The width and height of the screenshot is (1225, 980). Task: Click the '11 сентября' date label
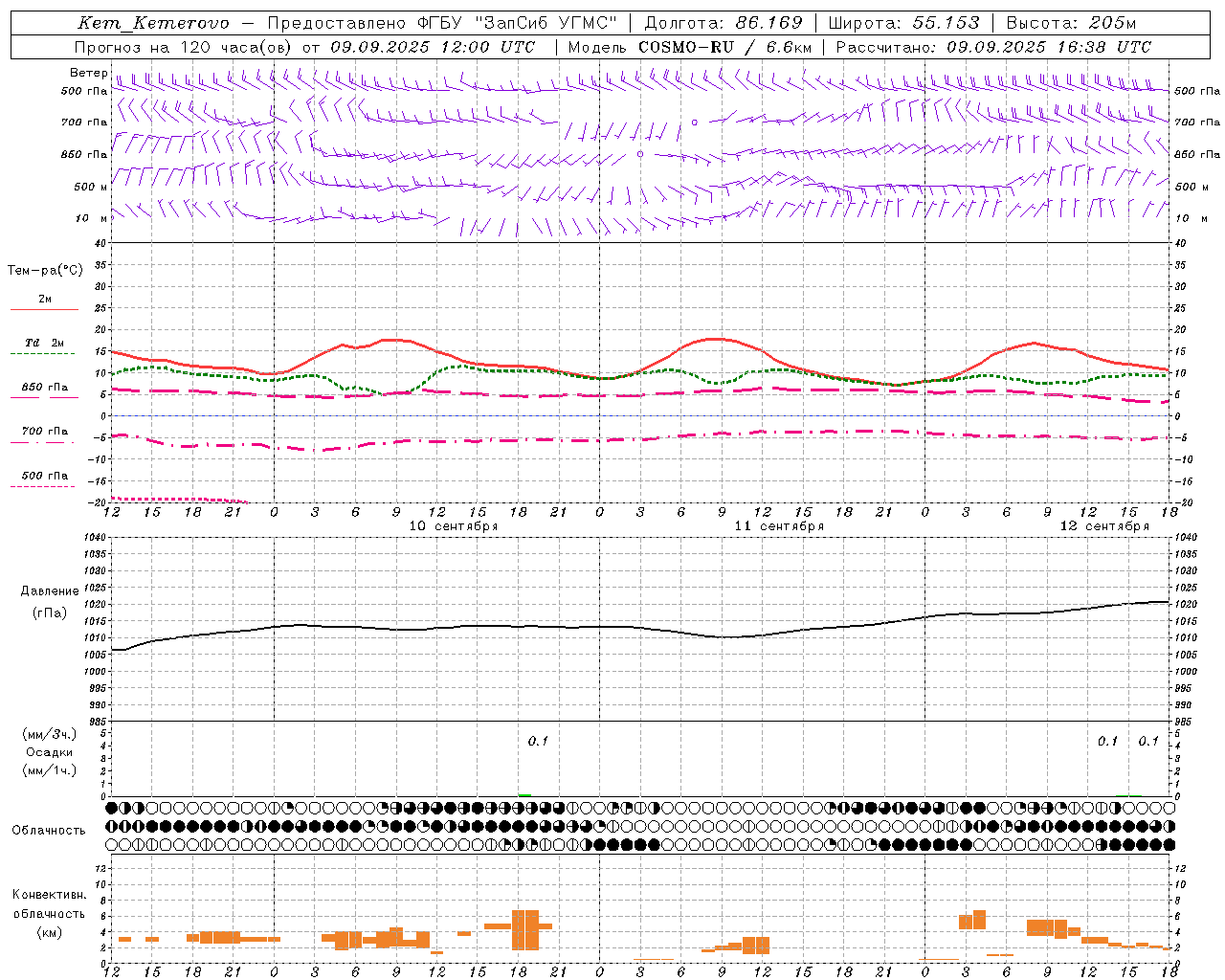pos(779,526)
